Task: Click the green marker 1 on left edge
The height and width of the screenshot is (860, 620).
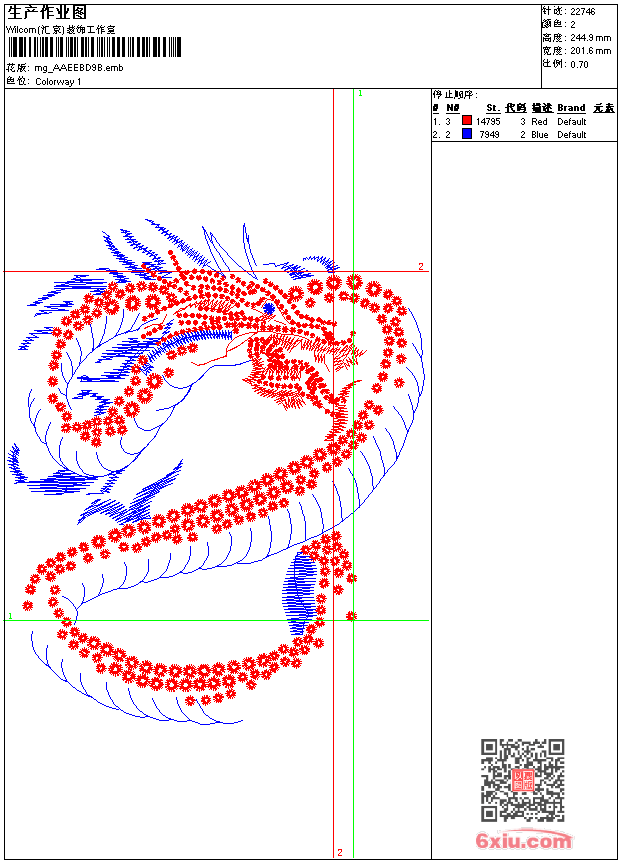Action: (x=10, y=616)
